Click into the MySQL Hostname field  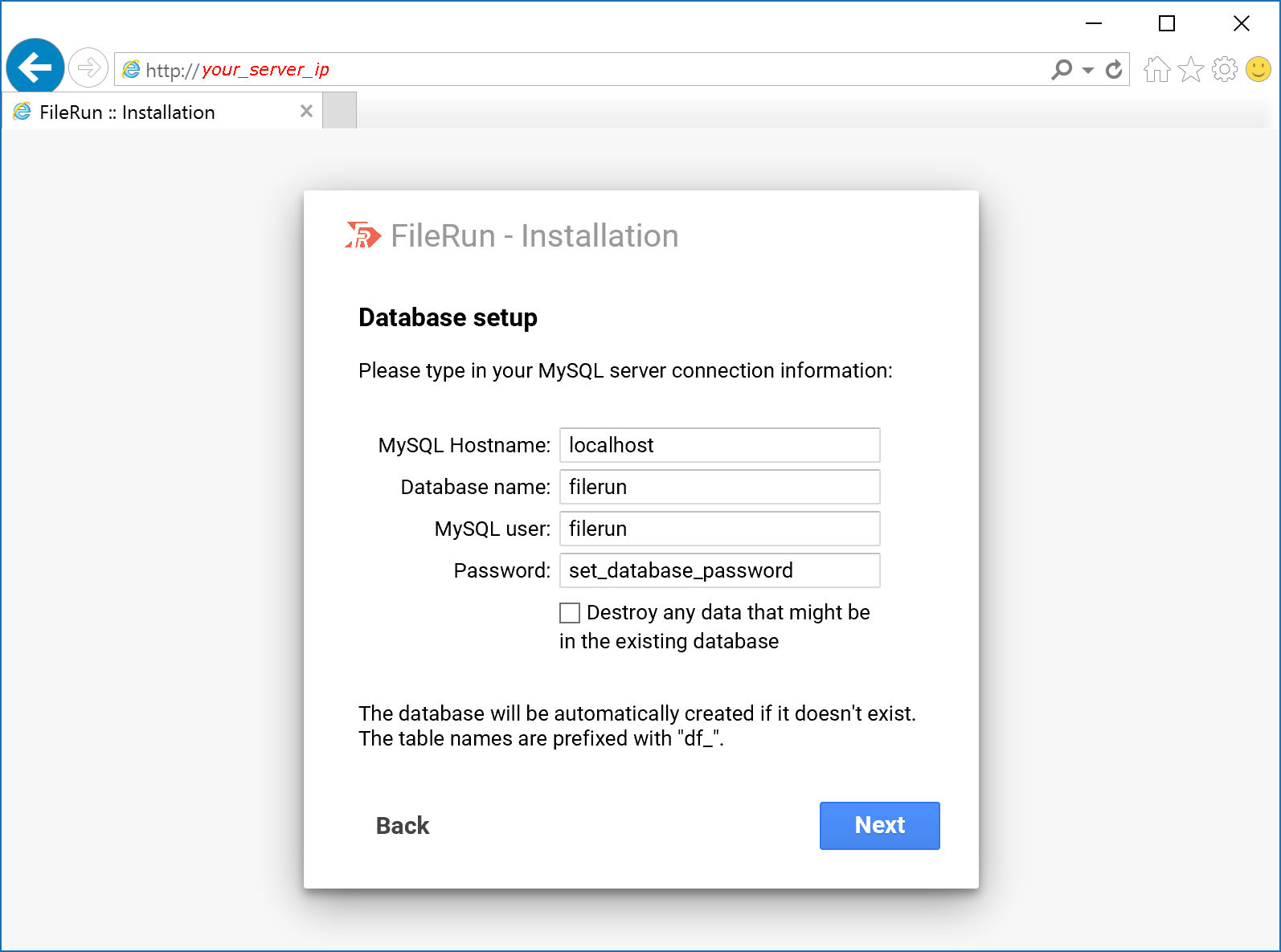click(x=719, y=445)
